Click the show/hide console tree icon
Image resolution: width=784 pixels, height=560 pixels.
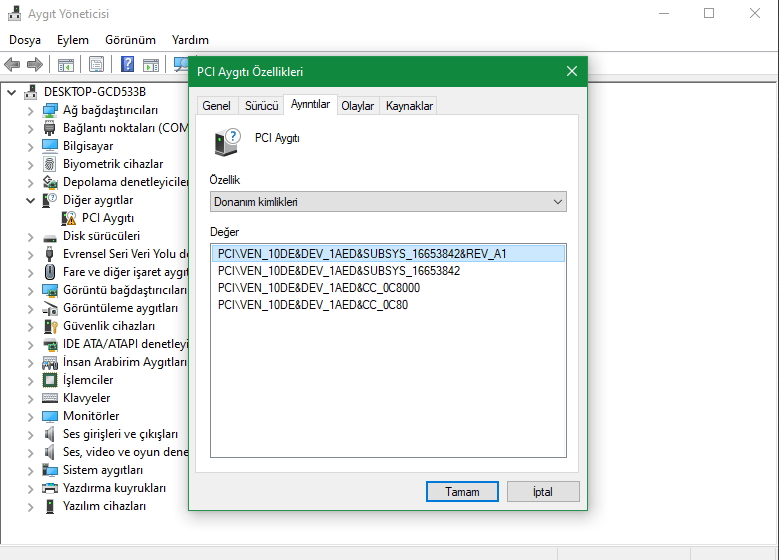pos(66,64)
